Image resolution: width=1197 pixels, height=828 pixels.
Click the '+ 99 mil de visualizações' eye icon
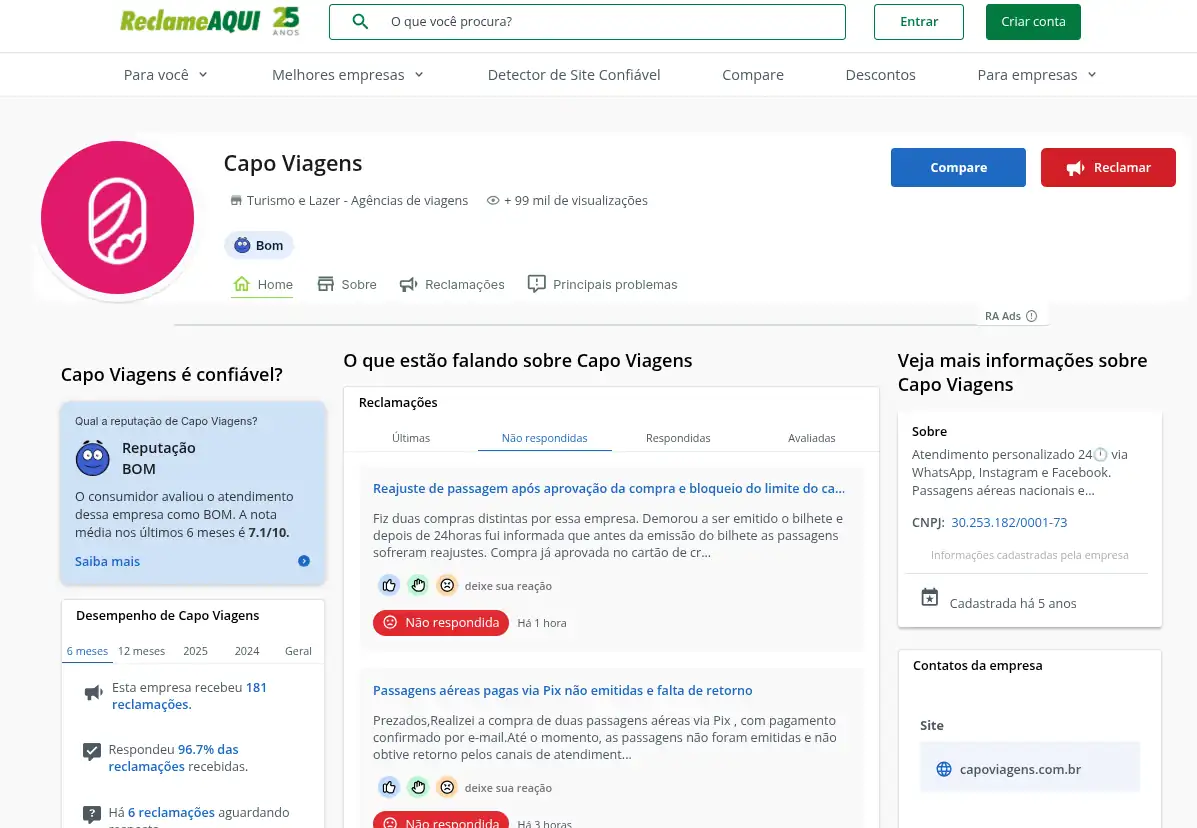[493, 201]
